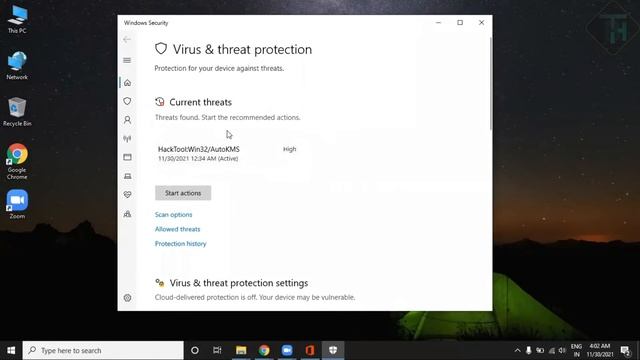Open Office on the taskbar
640x360 pixels.
[x=310, y=350]
